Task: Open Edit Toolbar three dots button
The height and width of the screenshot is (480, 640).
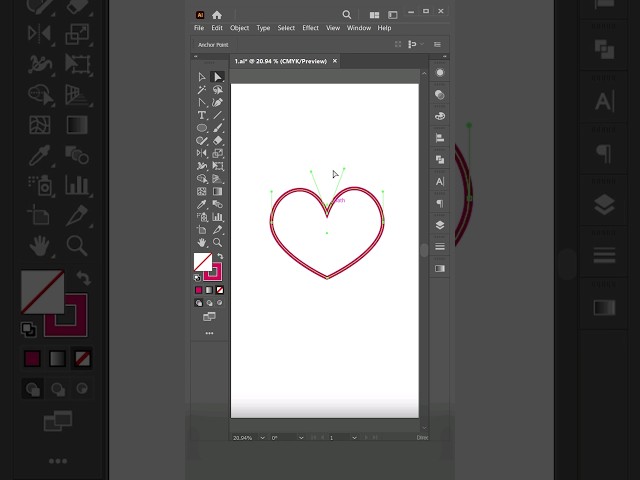Action: [x=209, y=333]
